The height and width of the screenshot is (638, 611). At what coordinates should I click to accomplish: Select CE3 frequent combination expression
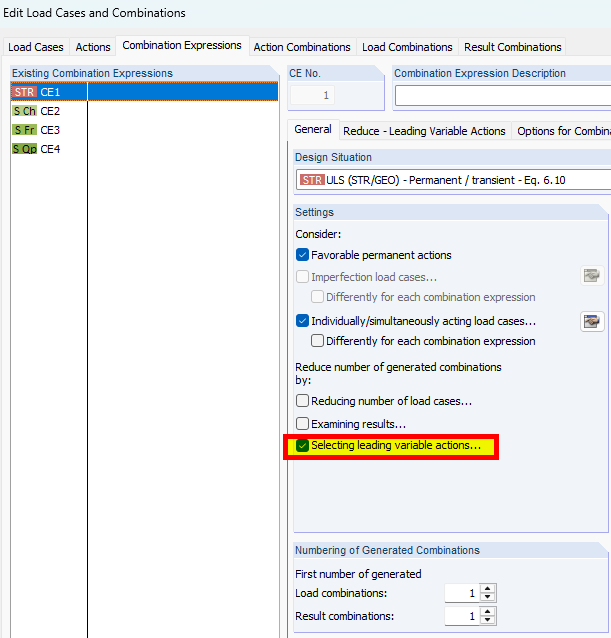(x=144, y=130)
